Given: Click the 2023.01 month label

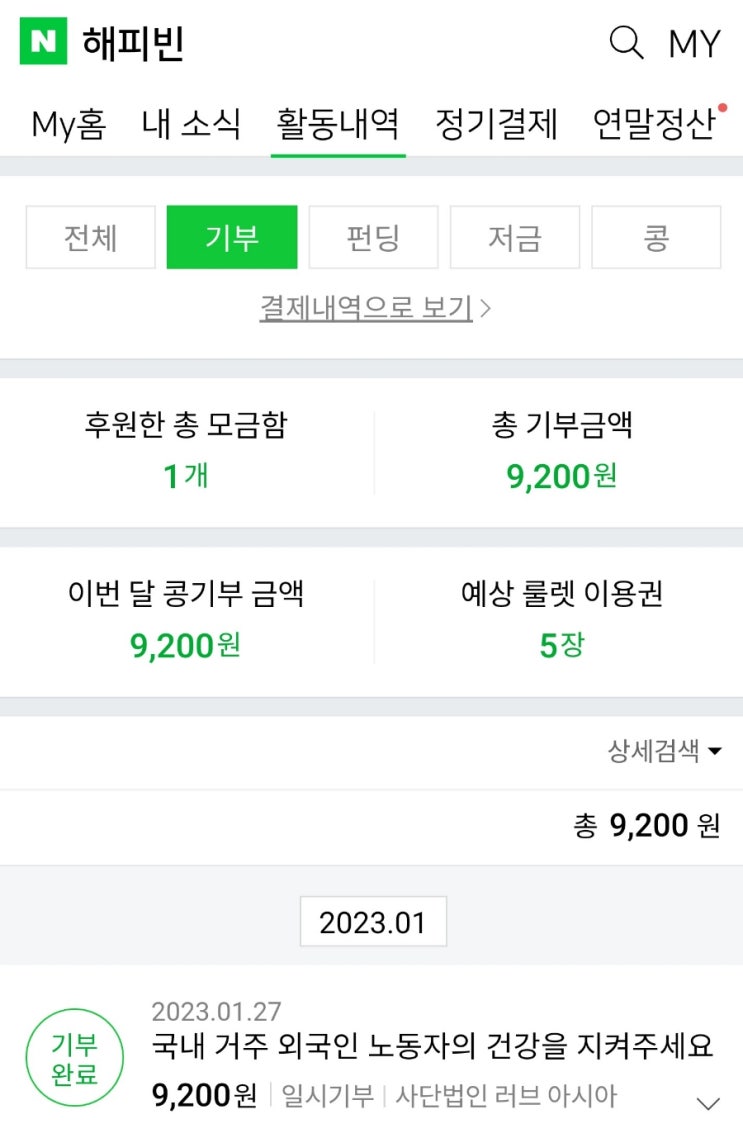Looking at the screenshot, I should [373, 922].
